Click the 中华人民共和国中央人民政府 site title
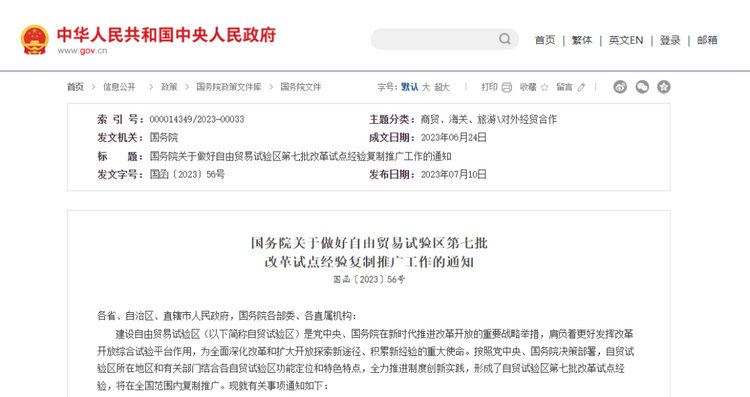Viewport: 750px width, 397px height. [x=166, y=35]
